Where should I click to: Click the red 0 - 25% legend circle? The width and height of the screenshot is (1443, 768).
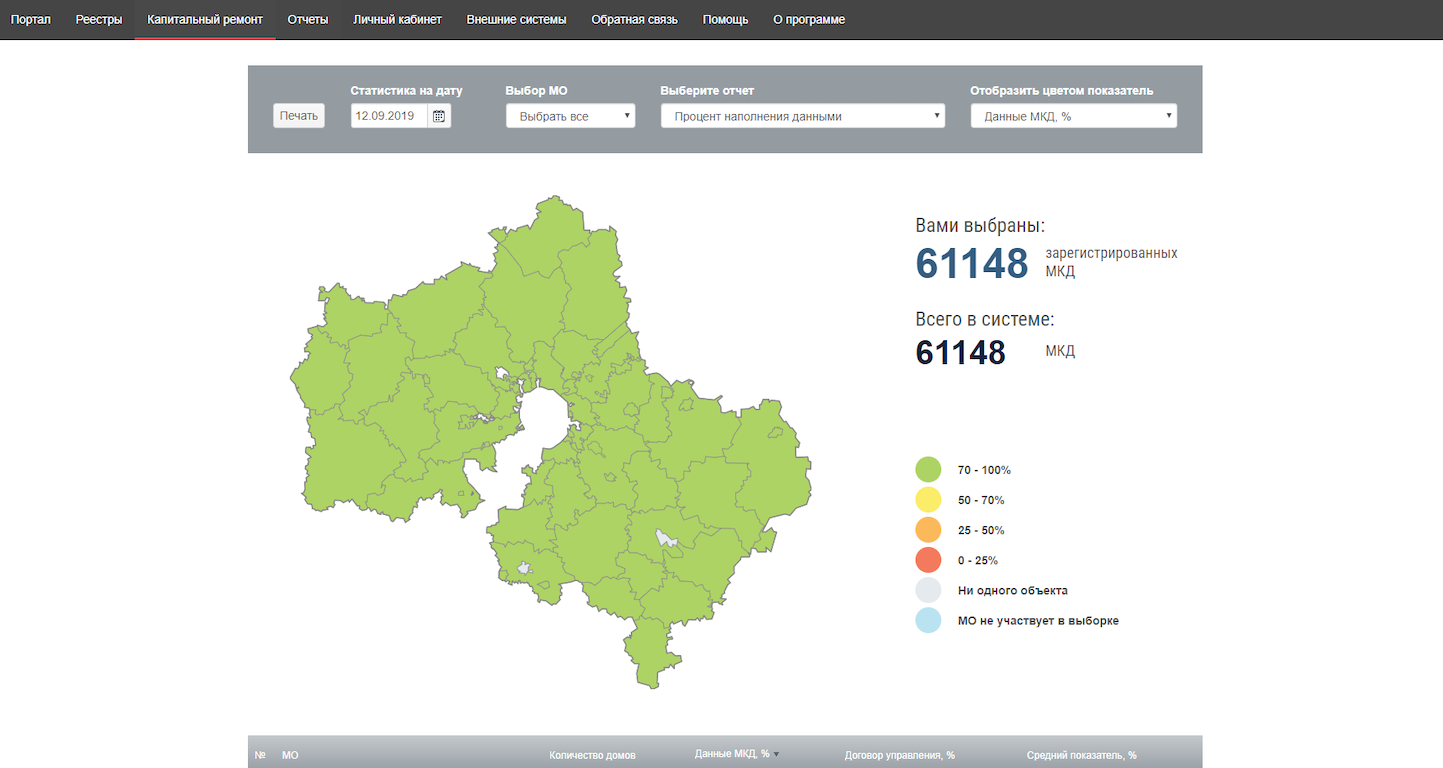(x=928, y=560)
